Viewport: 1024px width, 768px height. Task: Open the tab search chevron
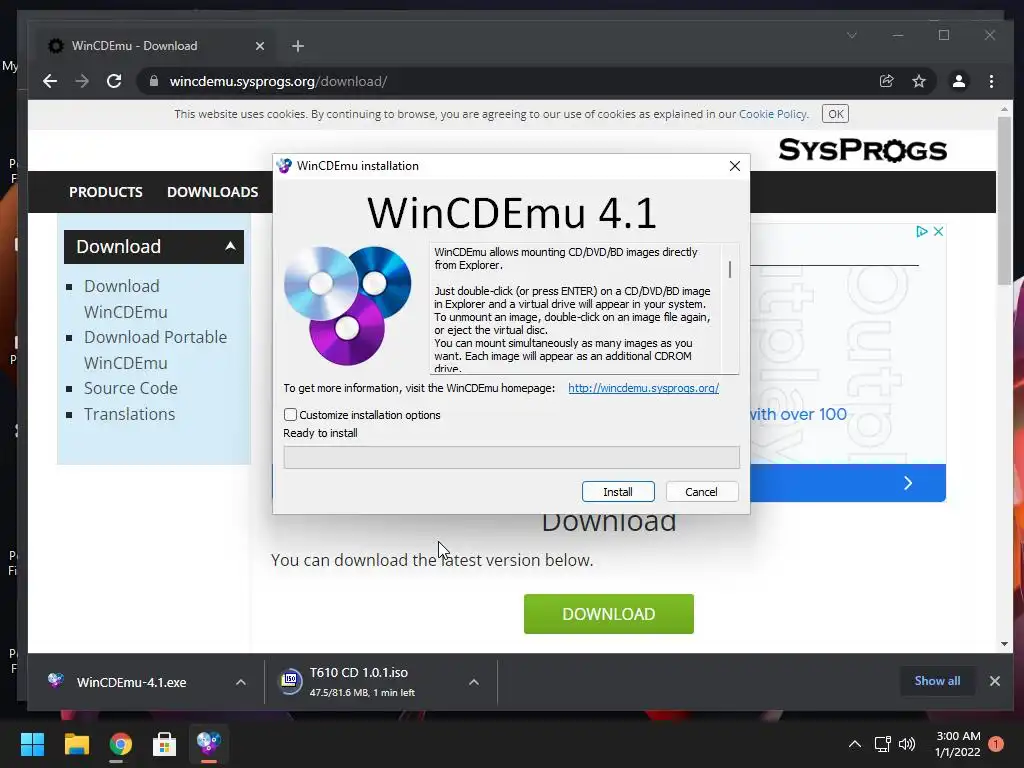click(852, 35)
